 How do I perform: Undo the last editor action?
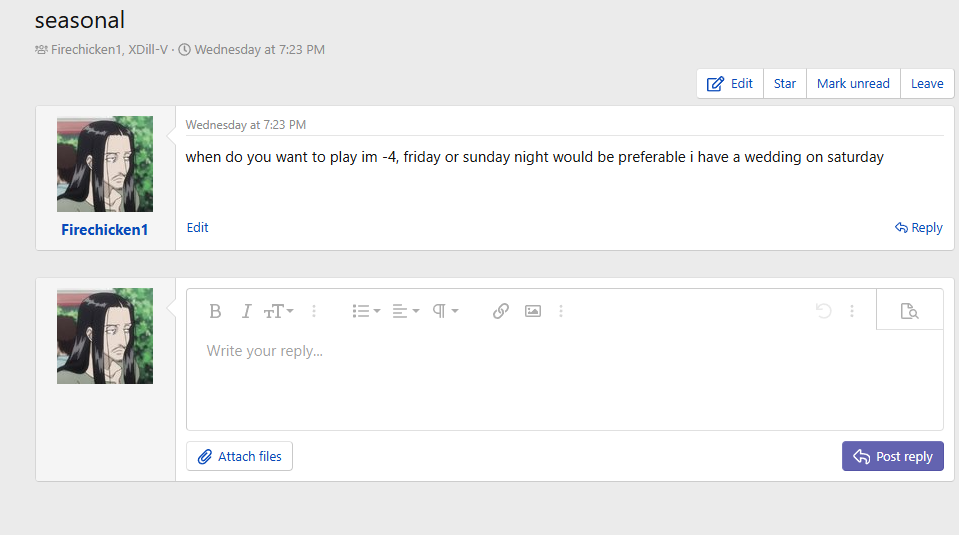coord(824,311)
